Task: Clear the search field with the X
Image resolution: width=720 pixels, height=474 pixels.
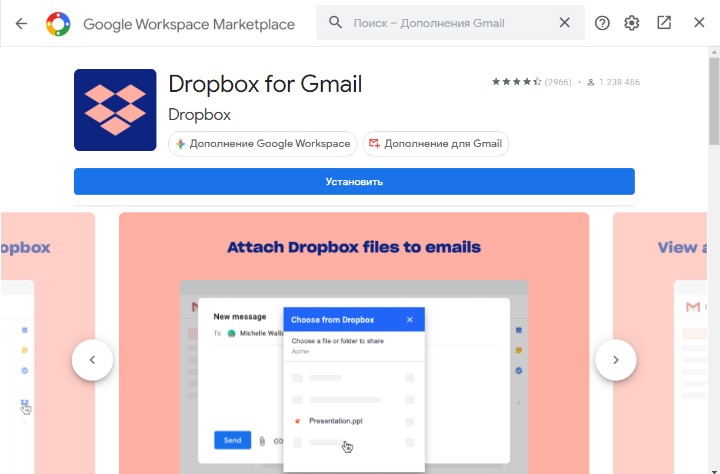Action: (x=564, y=23)
